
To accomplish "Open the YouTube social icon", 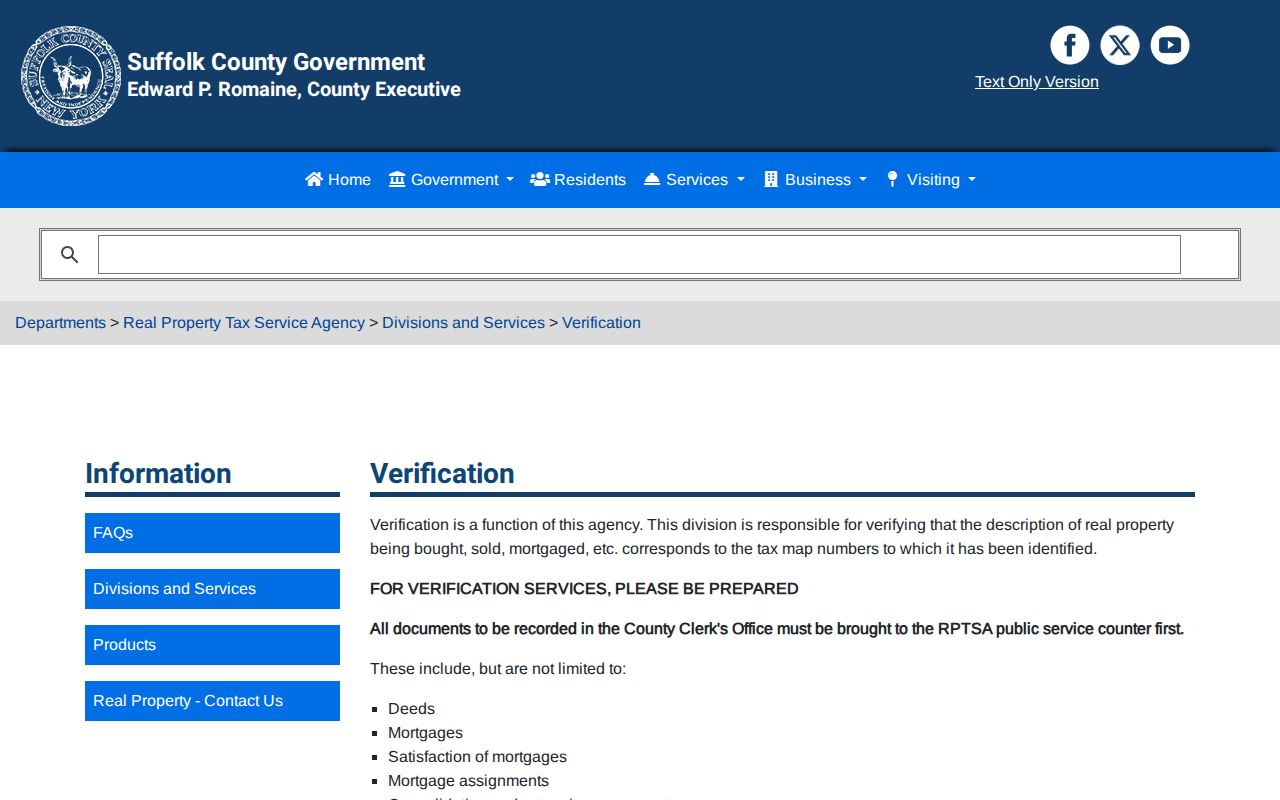I will pyautogui.click(x=1170, y=45).
